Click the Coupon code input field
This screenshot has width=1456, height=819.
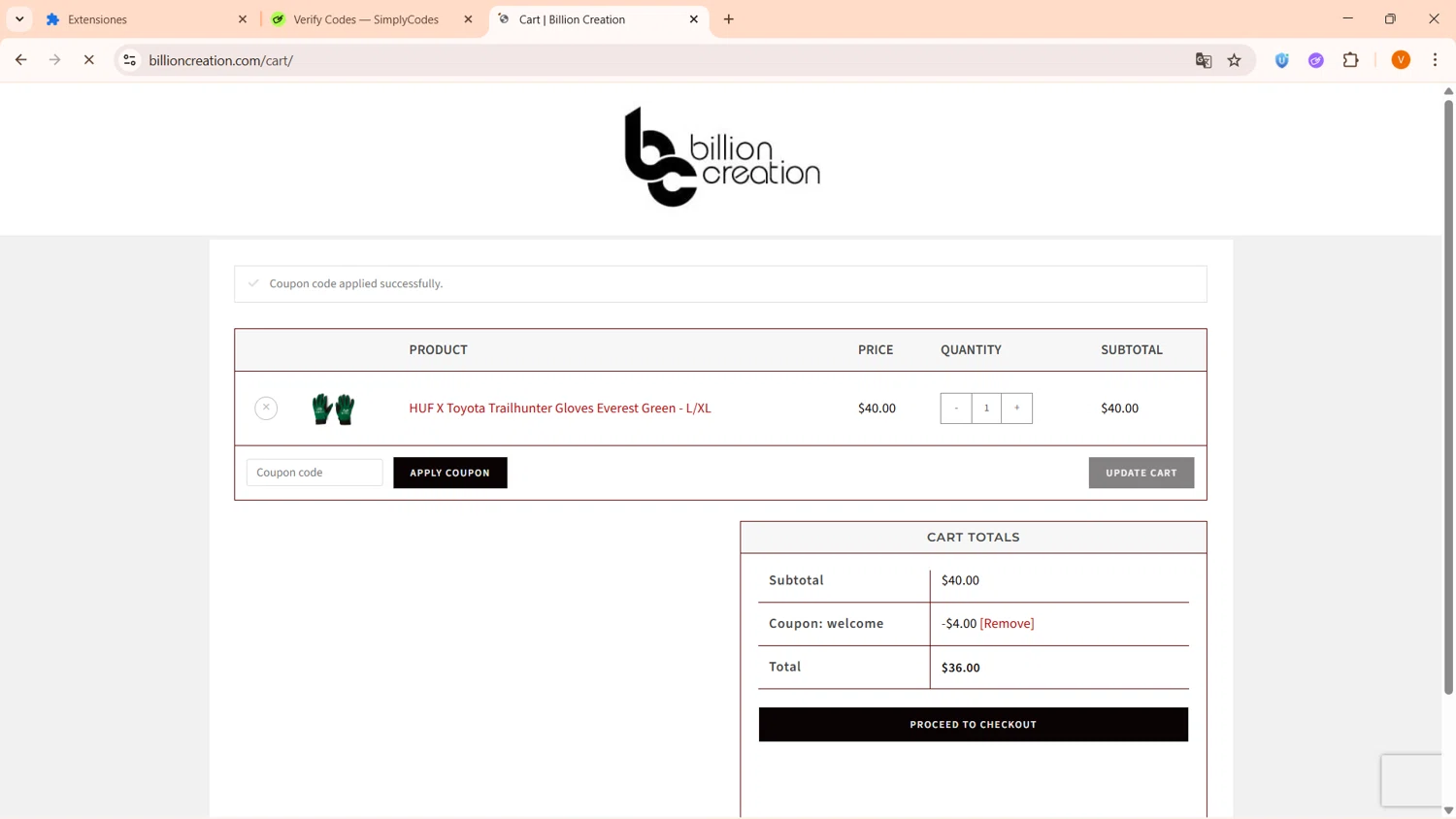click(314, 473)
